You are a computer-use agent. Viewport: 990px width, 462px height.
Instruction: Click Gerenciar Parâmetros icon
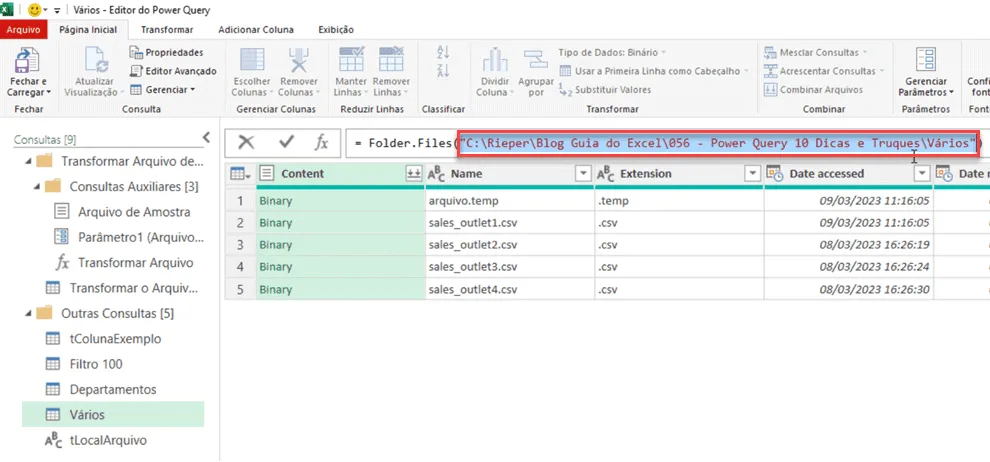click(x=925, y=61)
